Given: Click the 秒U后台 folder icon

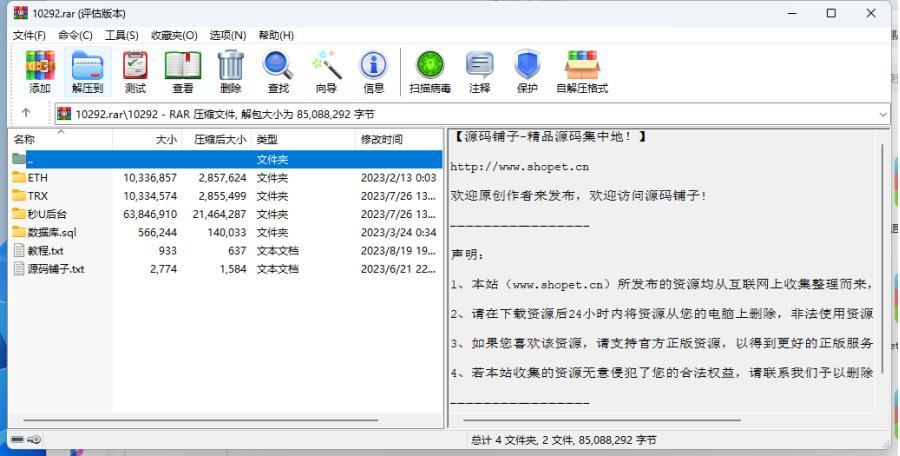Looking at the screenshot, I should 19,214.
